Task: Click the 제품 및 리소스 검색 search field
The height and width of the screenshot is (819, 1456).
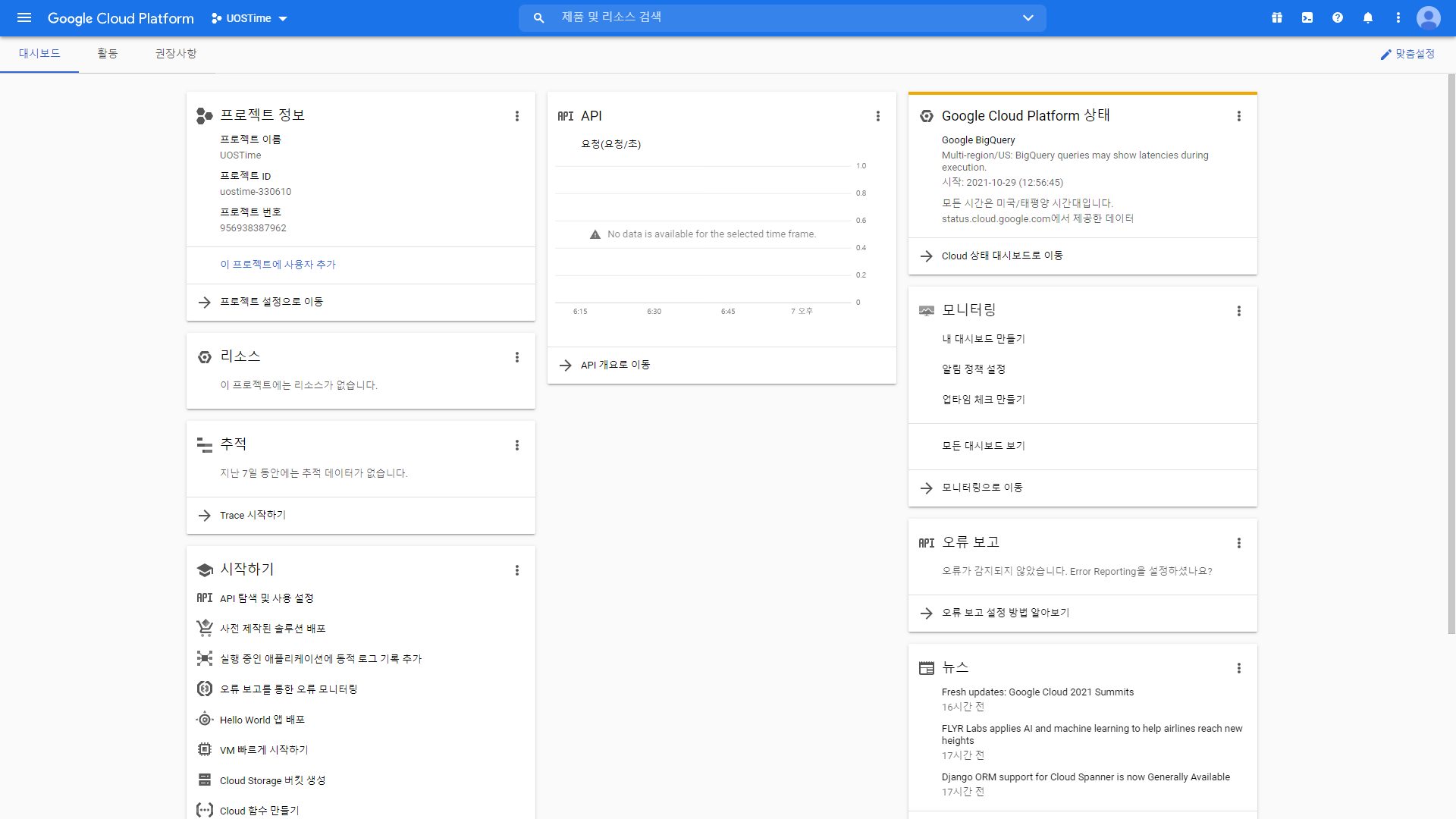Action: click(x=783, y=17)
